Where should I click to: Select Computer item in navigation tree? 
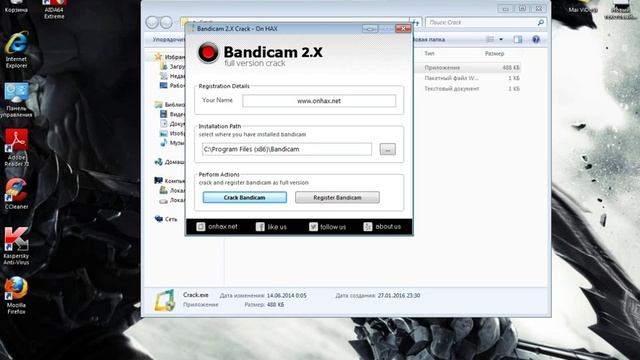[x=169, y=180]
